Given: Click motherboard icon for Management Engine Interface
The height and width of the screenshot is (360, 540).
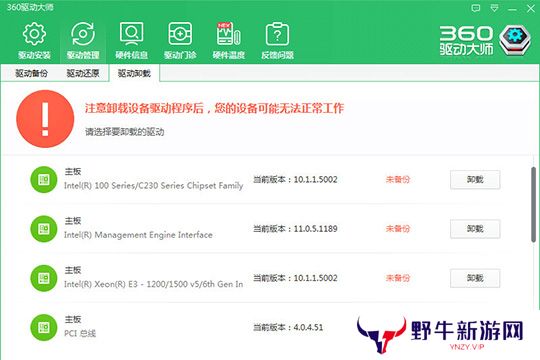Looking at the screenshot, I should (x=44, y=229).
